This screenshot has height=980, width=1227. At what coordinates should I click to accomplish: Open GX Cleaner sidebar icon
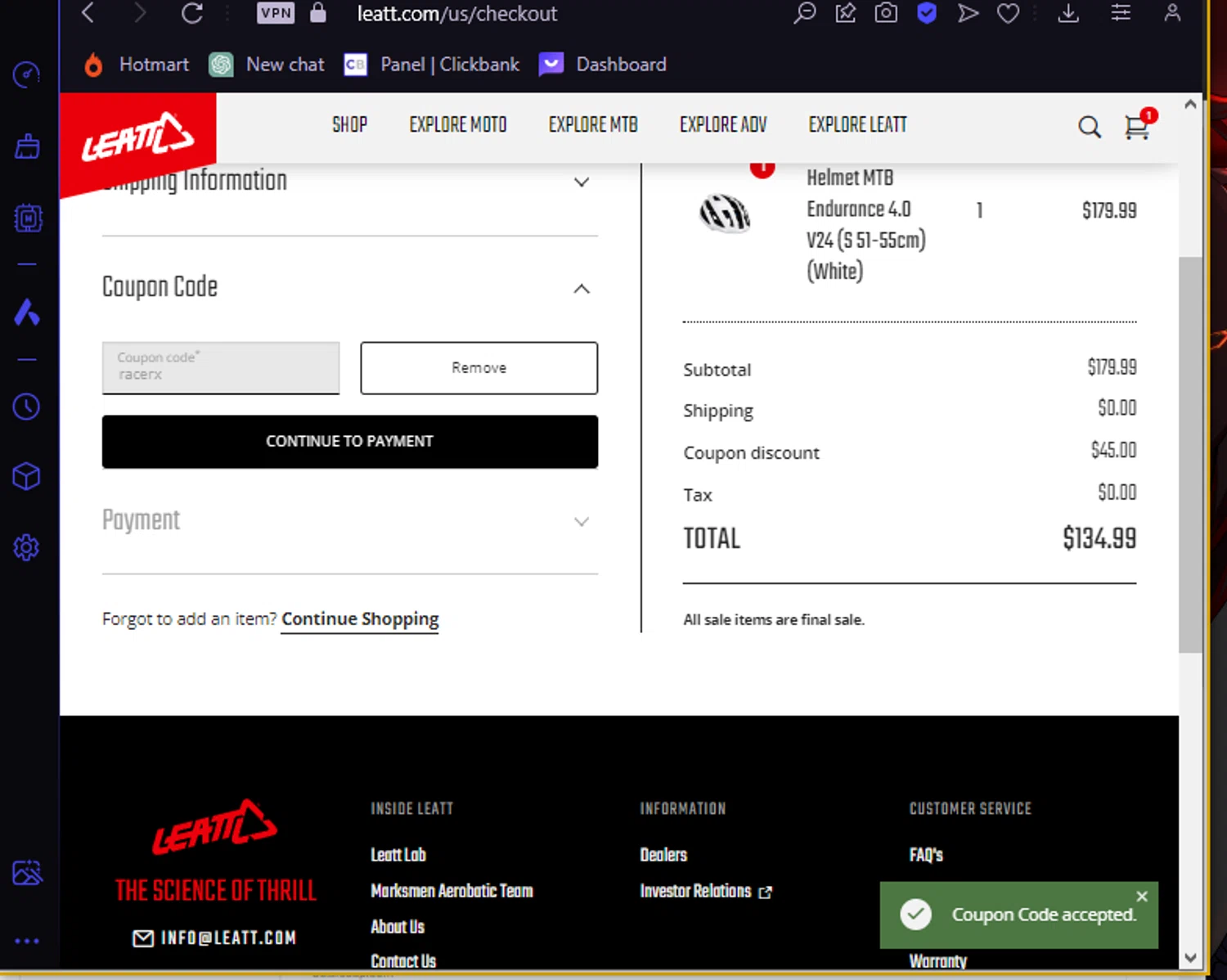(27, 146)
